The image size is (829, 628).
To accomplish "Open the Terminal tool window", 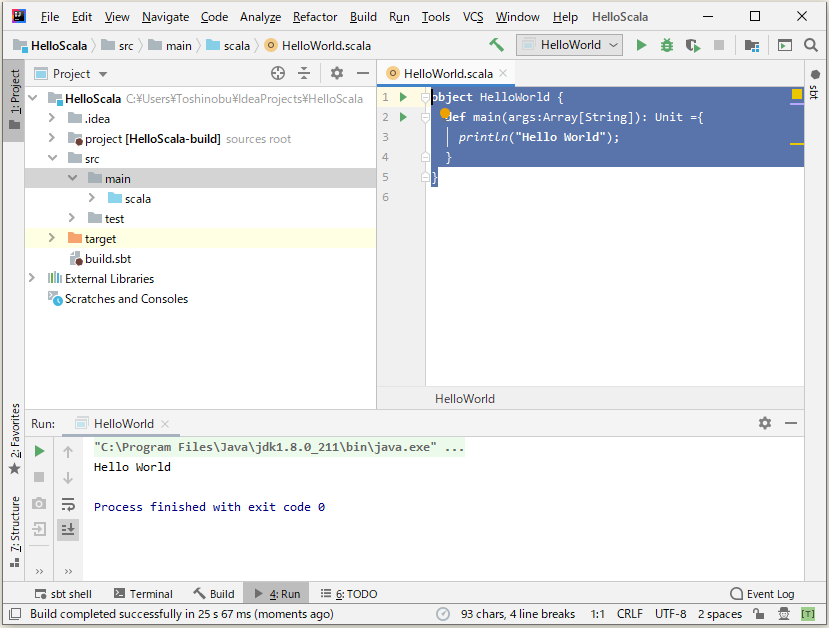I will (x=143, y=594).
